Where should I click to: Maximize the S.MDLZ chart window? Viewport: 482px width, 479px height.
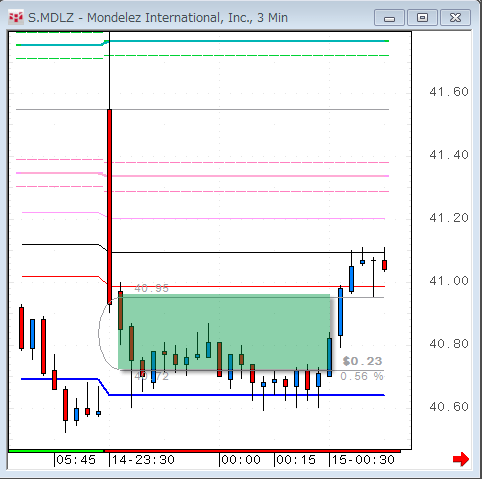422,18
